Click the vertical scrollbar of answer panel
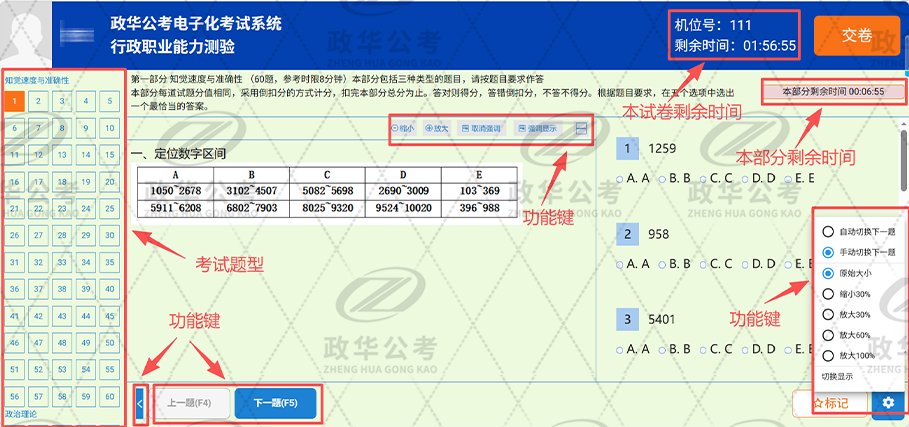Image resolution: width=909 pixels, height=427 pixels. [904, 159]
